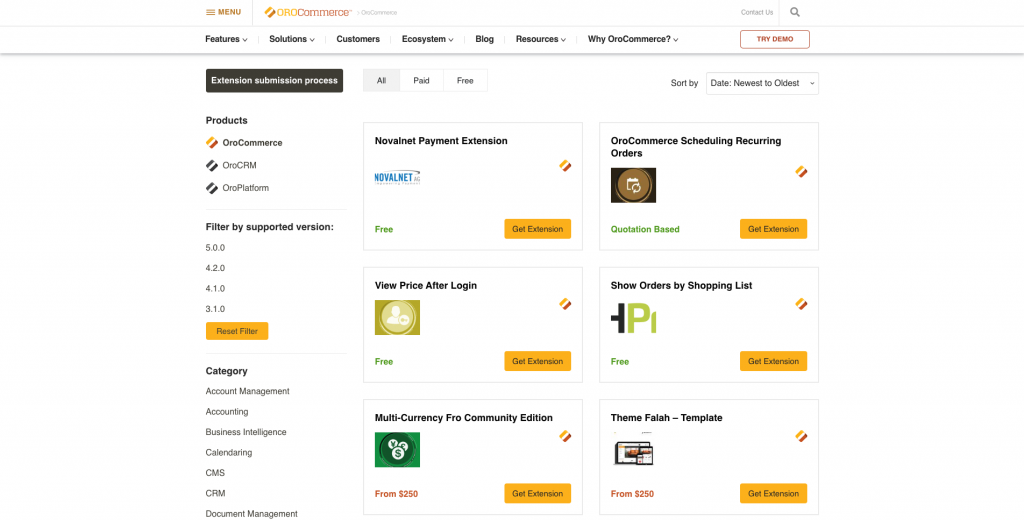Click Oro badge icon on Novalnet card

[x=566, y=166]
